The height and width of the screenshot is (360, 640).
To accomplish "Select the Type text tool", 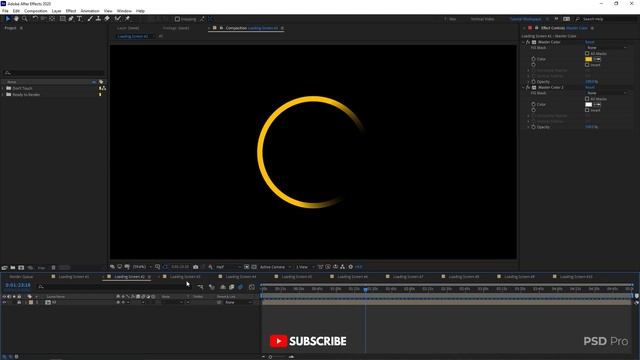I will pyautogui.click(x=80, y=19).
